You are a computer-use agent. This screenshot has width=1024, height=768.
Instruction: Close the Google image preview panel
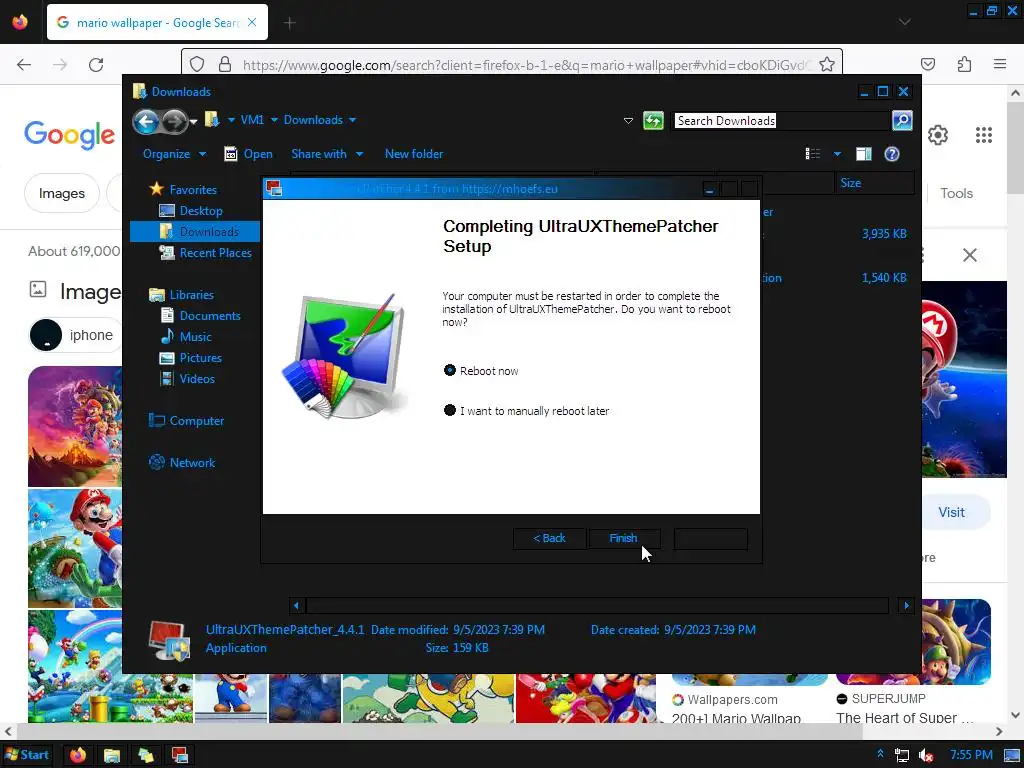970,255
